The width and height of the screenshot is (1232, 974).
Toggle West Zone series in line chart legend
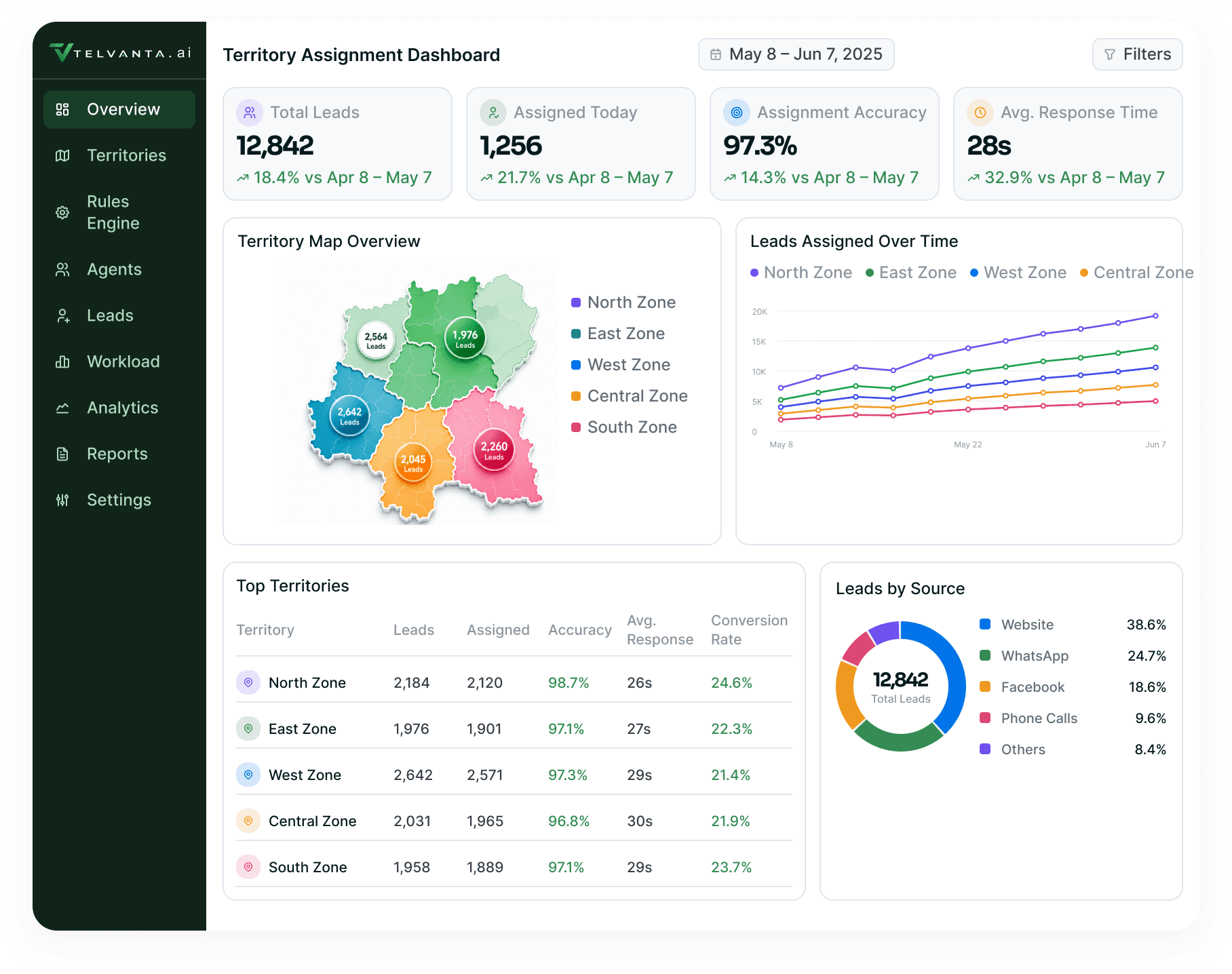click(1018, 273)
